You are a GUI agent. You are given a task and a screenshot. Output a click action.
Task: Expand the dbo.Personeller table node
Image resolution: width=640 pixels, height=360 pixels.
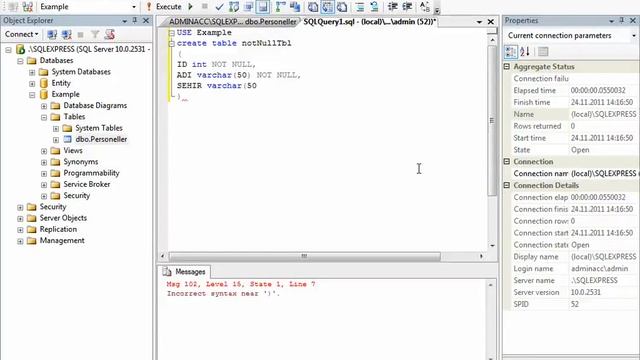click(56, 140)
